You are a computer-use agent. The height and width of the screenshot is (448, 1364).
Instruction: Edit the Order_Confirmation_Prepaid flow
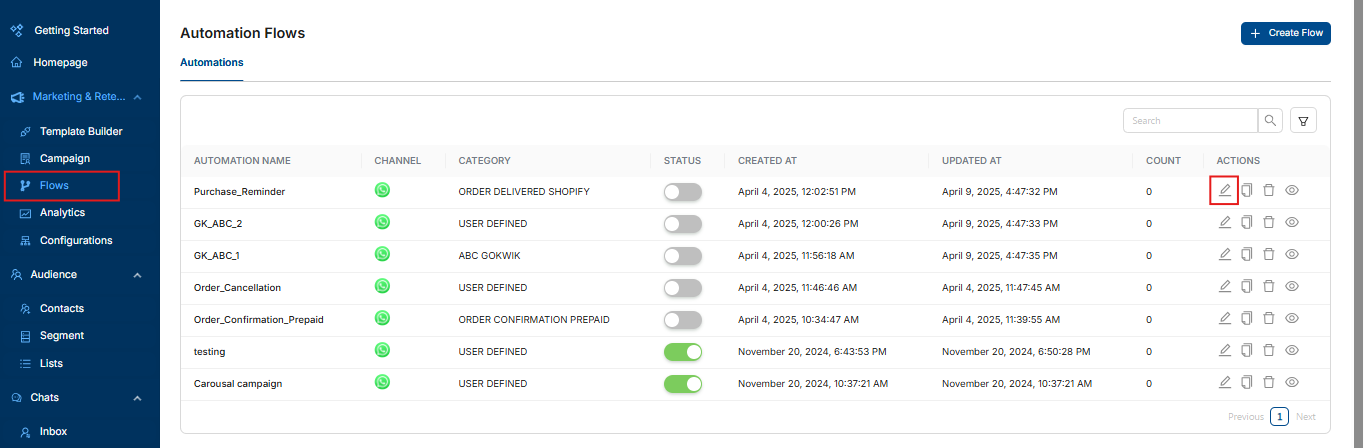click(x=1224, y=318)
